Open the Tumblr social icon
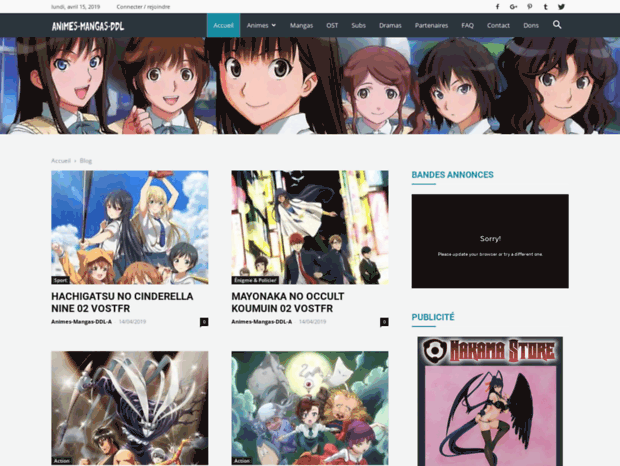Viewport: 620px width, 466px height. [x=545, y=7]
